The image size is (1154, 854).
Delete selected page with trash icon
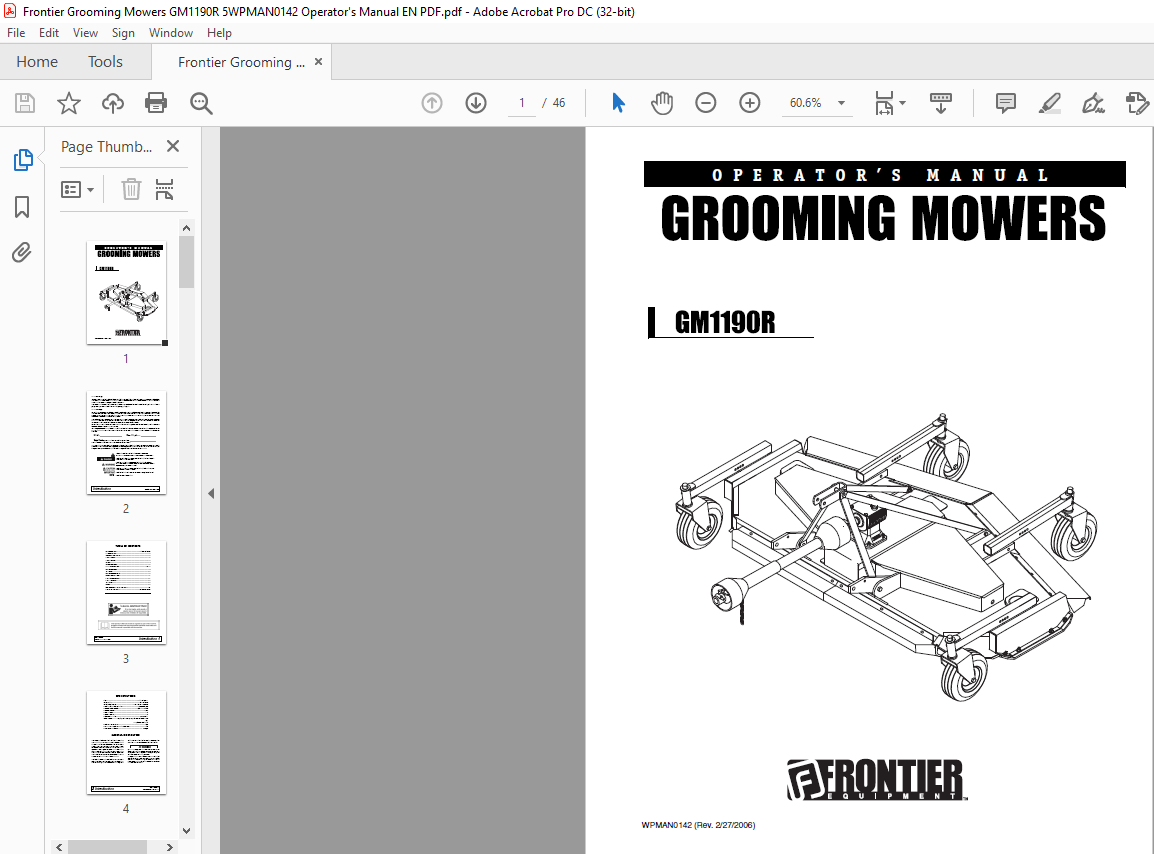(x=131, y=189)
